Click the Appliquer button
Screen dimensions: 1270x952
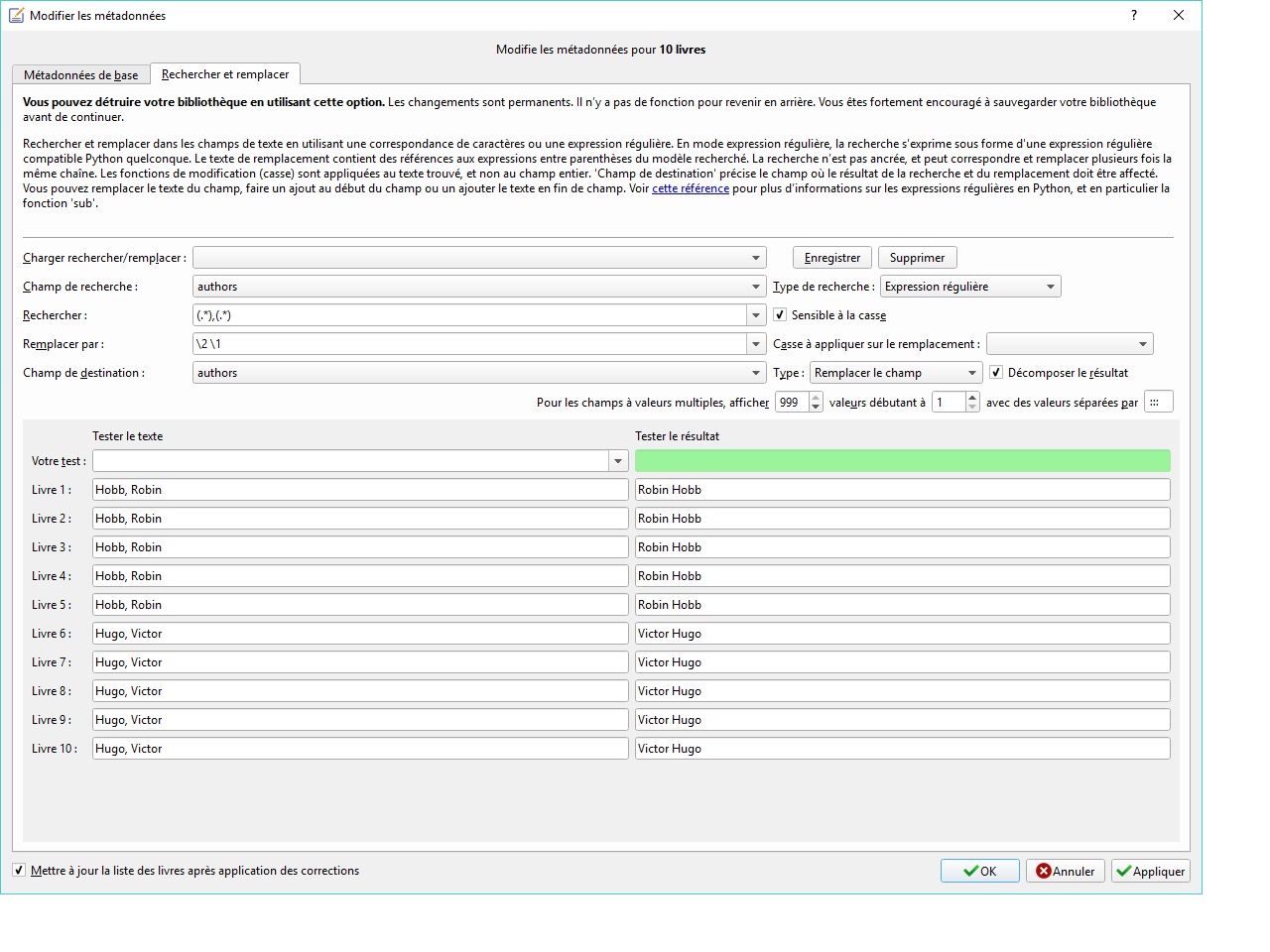point(1151,871)
